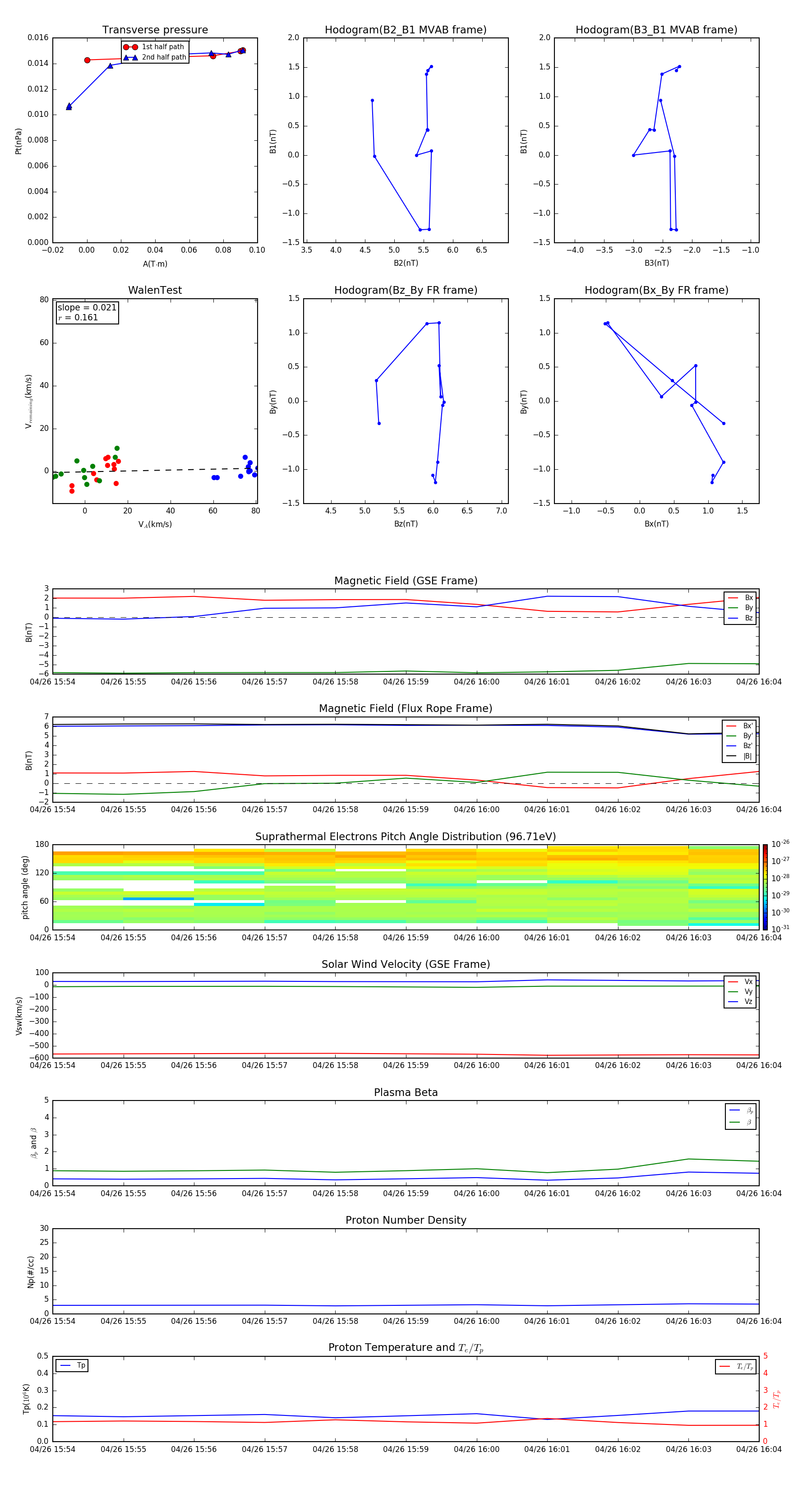Select the Vz legend entry in velocity panel

coord(740,1002)
